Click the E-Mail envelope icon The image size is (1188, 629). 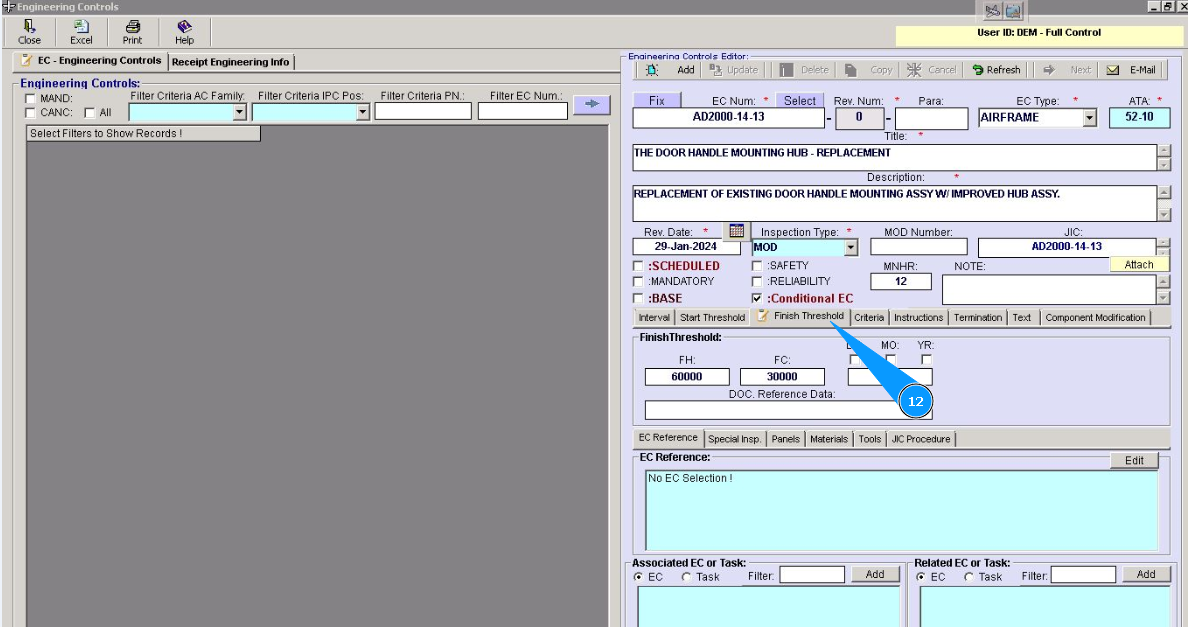(1112, 70)
